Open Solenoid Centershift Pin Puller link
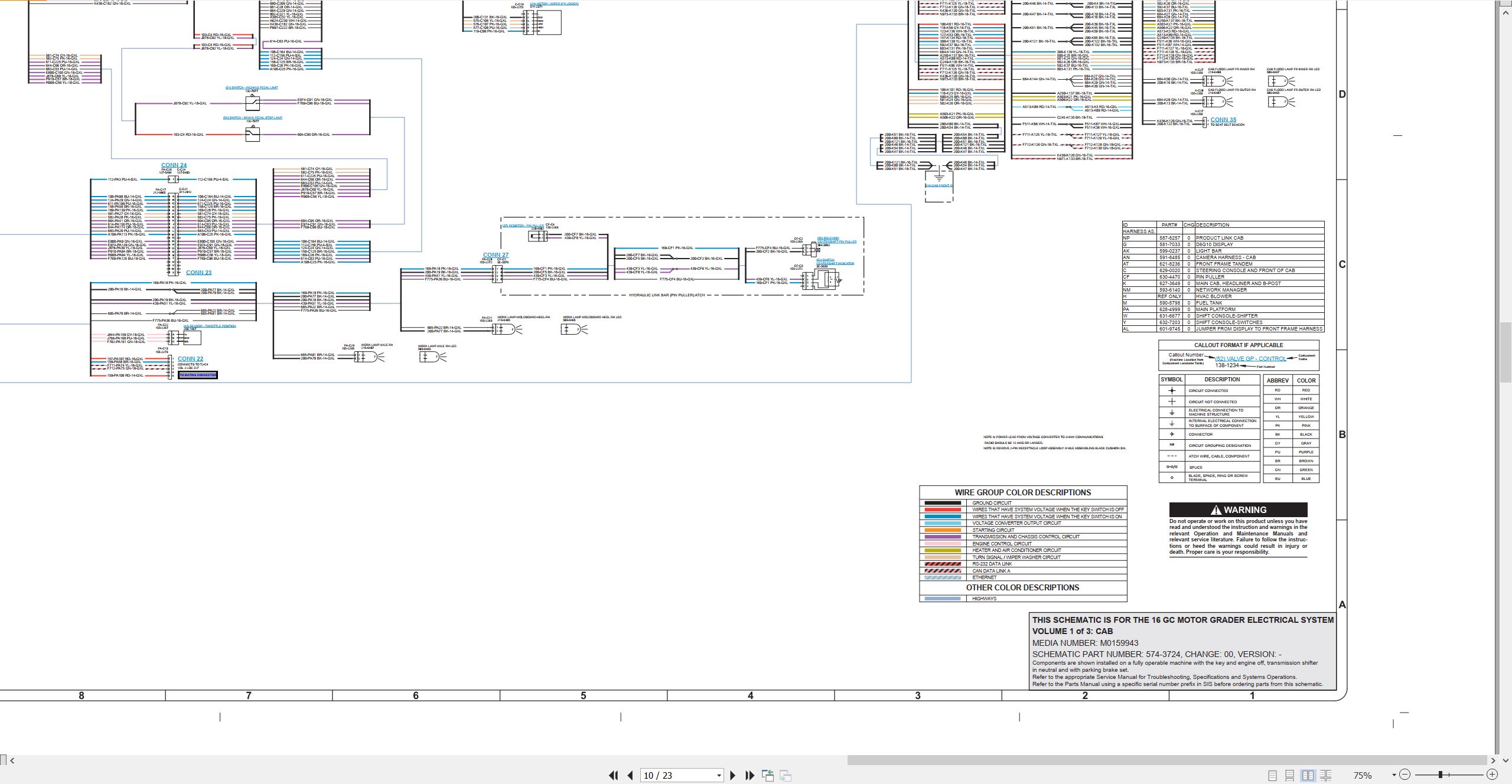 point(837,240)
